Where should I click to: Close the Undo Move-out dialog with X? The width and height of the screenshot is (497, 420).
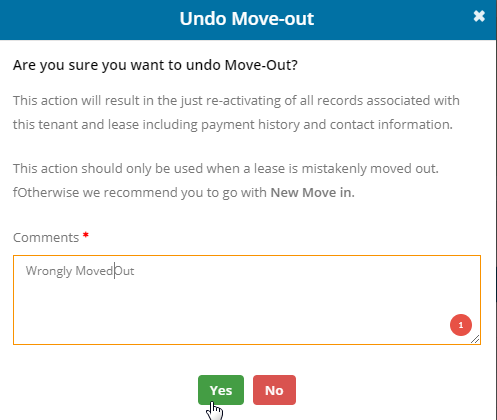479,16
